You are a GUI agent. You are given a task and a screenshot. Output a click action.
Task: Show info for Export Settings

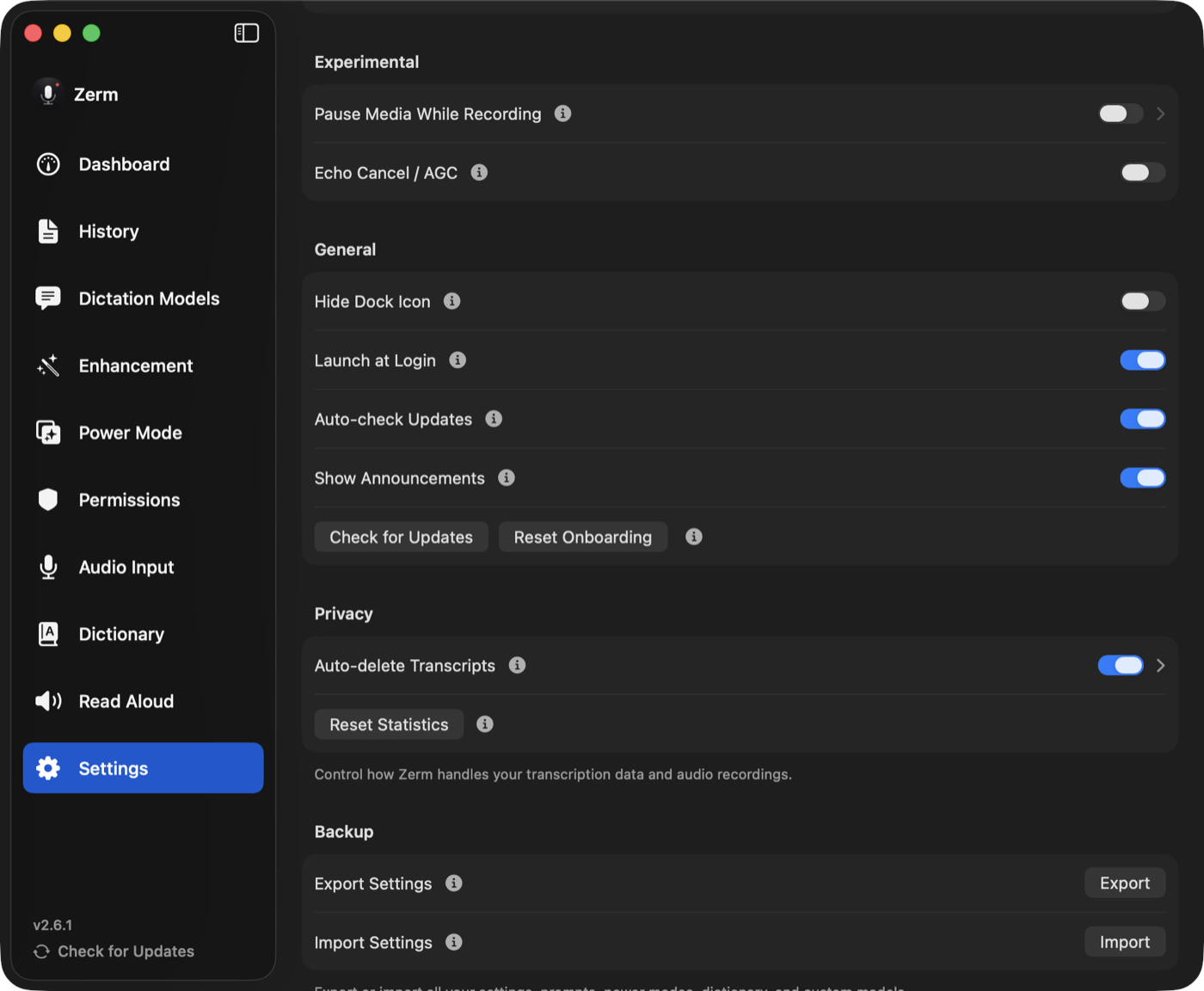(x=455, y=883)
